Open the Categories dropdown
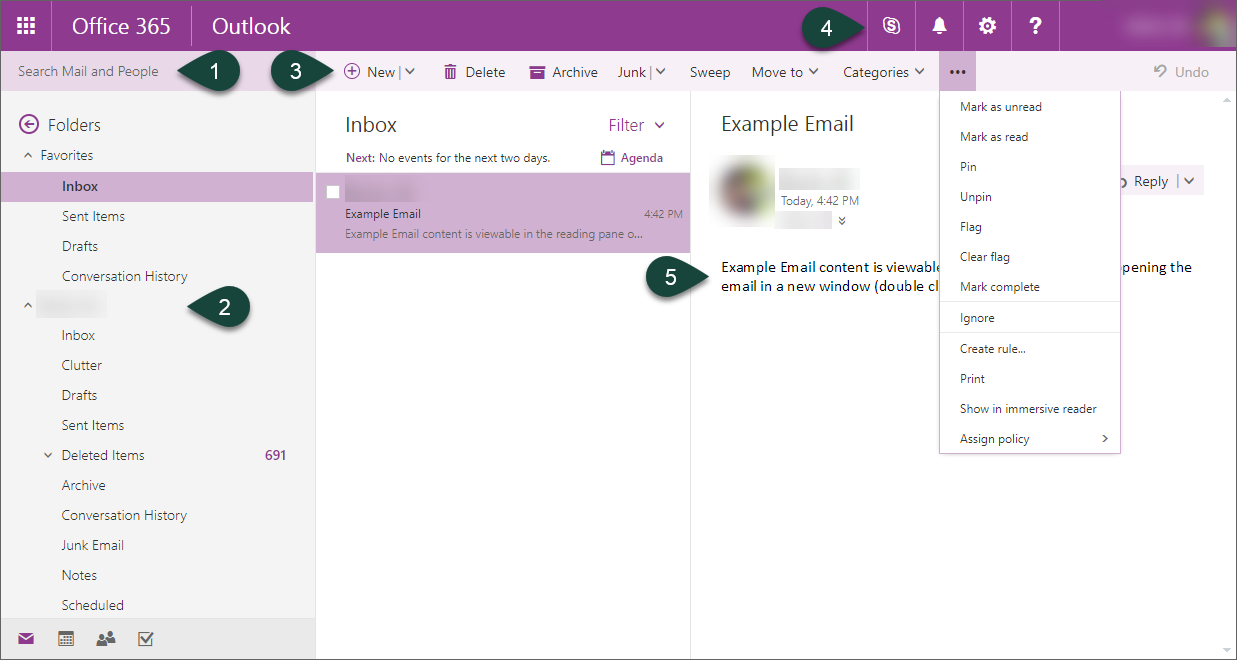 click(883, 72)
